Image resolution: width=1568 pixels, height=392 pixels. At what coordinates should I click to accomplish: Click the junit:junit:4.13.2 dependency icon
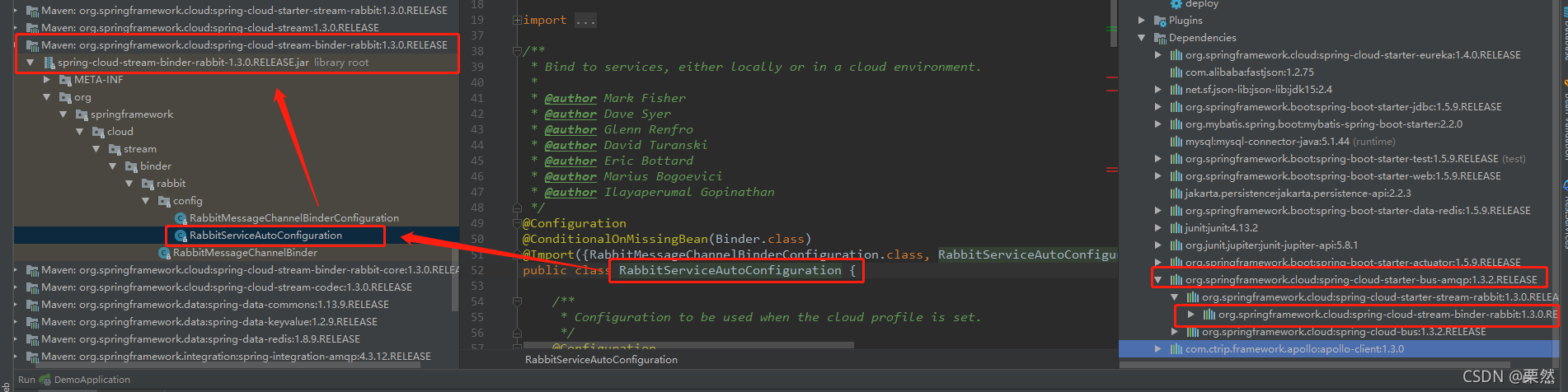click(1176, 228)
